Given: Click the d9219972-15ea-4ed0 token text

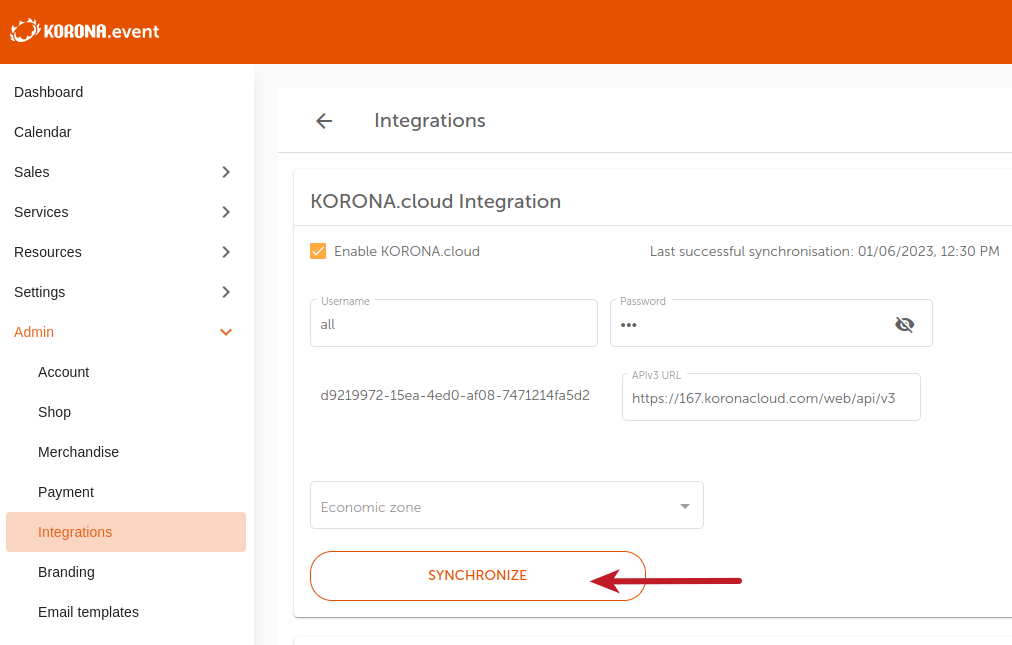Looking at the screenshot, I should [455, 395].
